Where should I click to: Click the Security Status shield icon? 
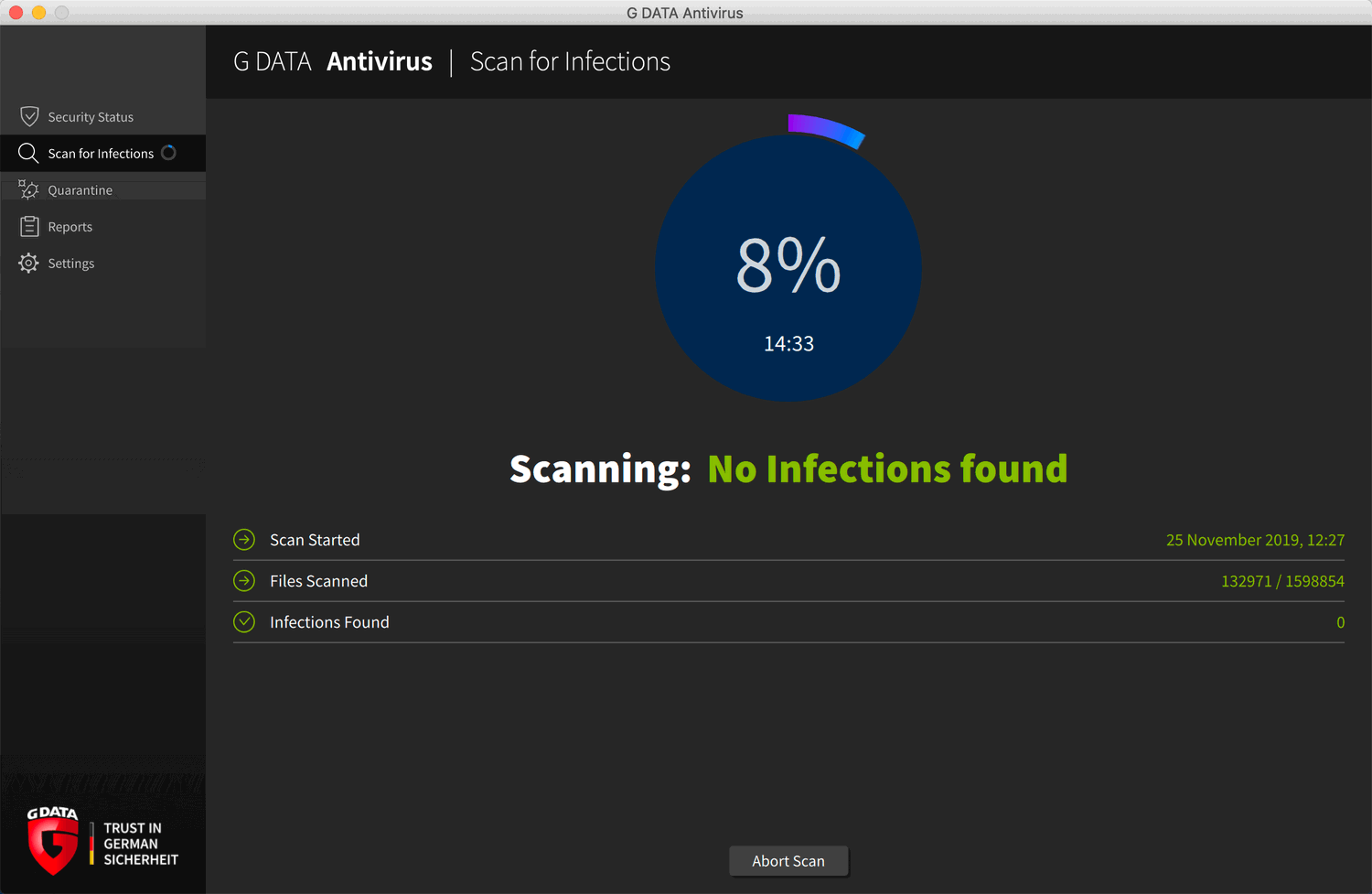point(29,116)
